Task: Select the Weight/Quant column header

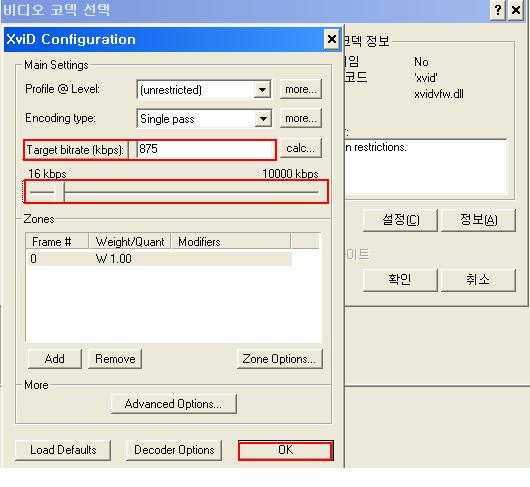Action: click(130, 242)
